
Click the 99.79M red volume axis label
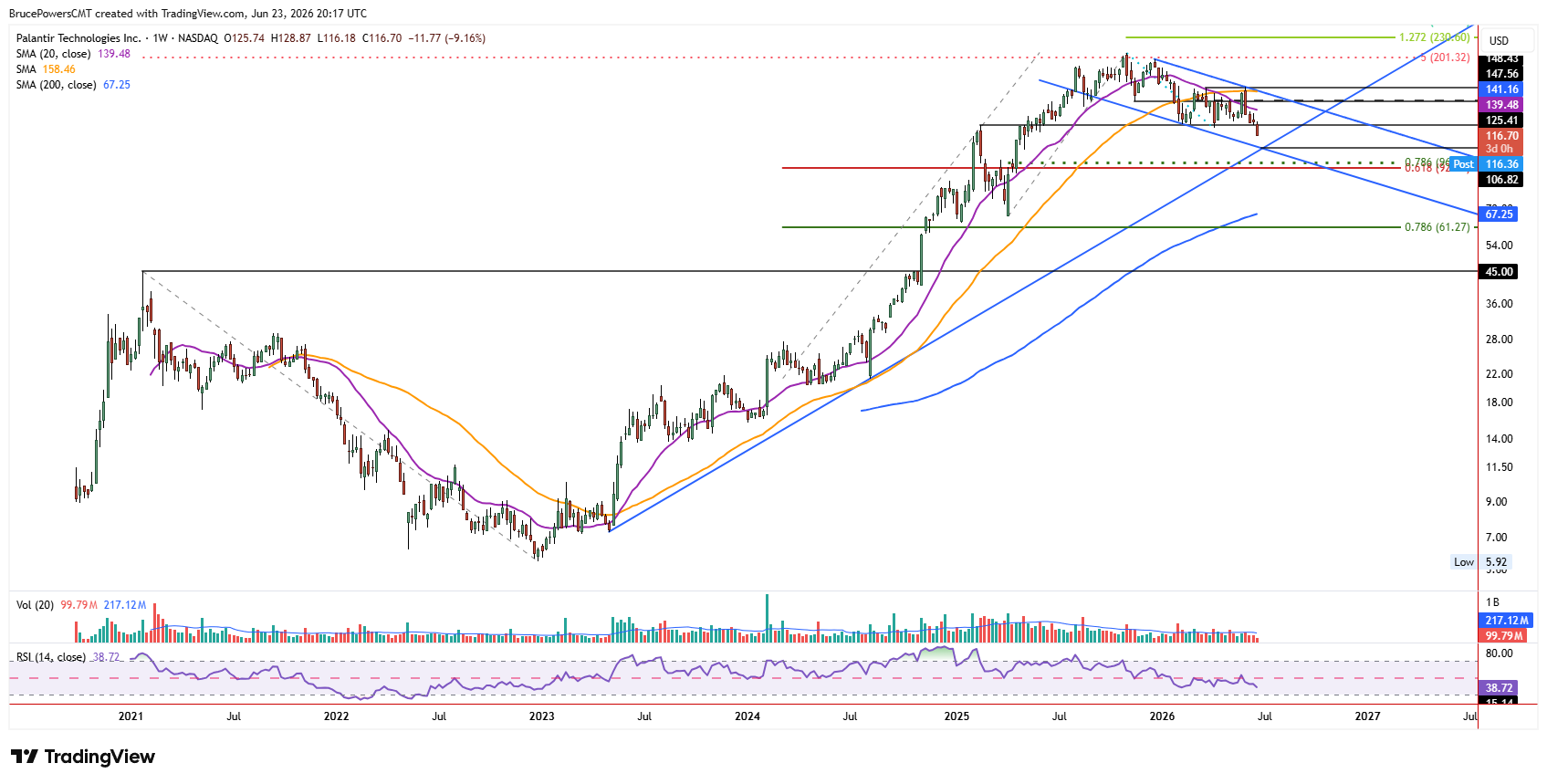1502,635
